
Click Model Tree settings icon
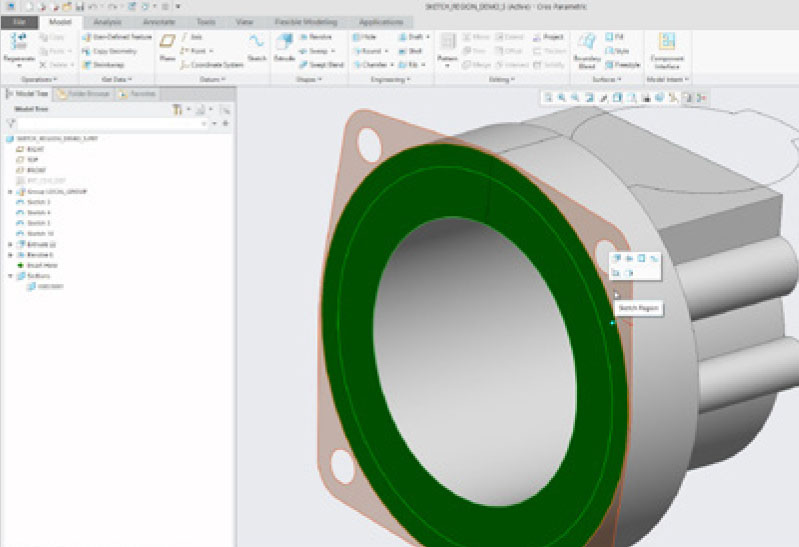click(178, 109)
